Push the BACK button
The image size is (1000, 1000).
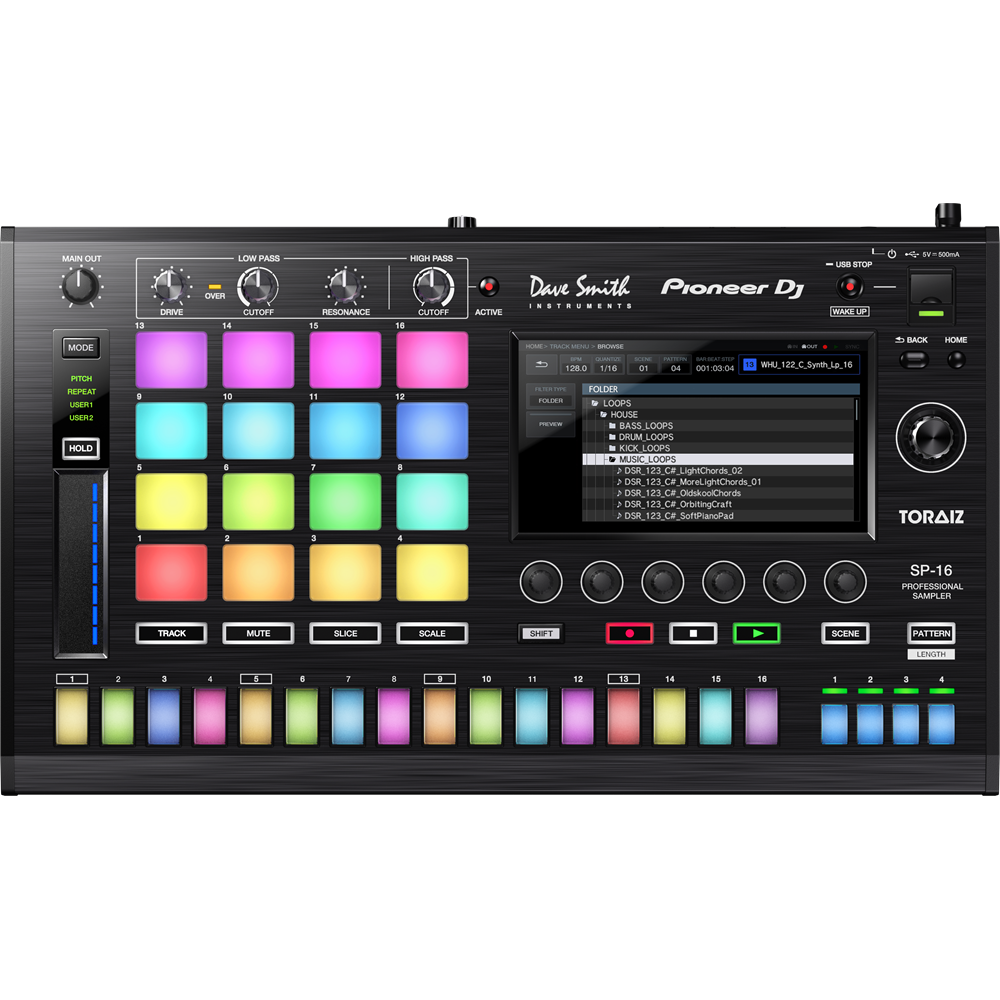(914, 360)
